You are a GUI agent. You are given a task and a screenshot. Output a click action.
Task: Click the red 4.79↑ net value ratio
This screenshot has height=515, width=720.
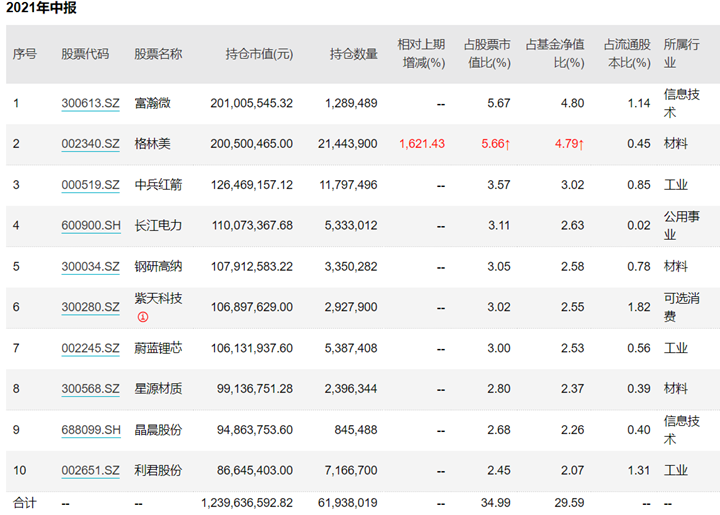[x=569, y=144]
